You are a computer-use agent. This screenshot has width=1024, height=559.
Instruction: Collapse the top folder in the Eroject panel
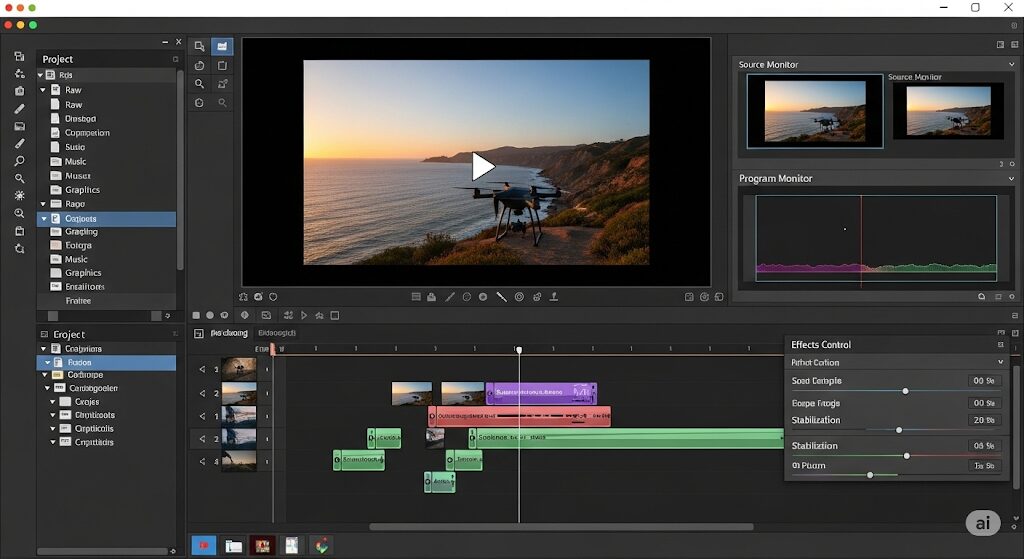coord(44,349)
